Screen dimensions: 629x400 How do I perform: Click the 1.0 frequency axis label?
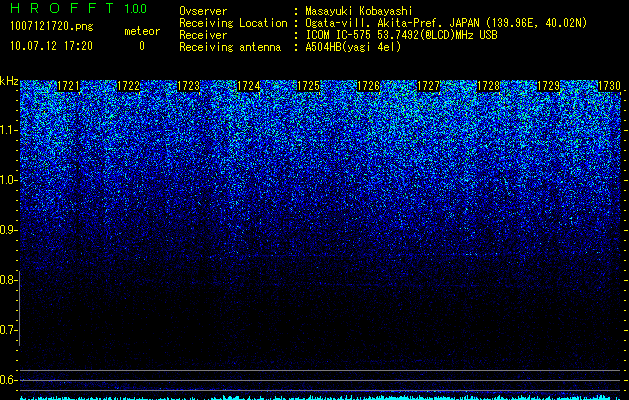click(x=8, y=180)
